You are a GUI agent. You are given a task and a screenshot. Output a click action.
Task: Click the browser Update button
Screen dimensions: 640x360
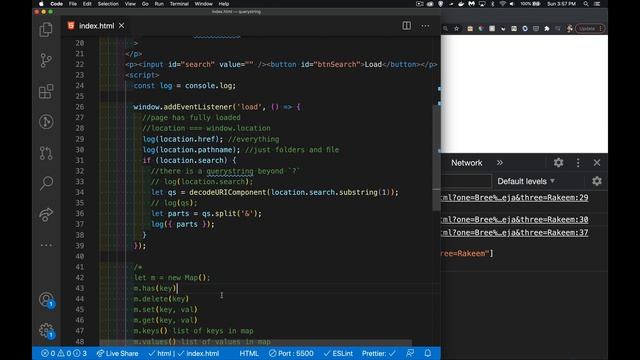[x=590, y=29]
